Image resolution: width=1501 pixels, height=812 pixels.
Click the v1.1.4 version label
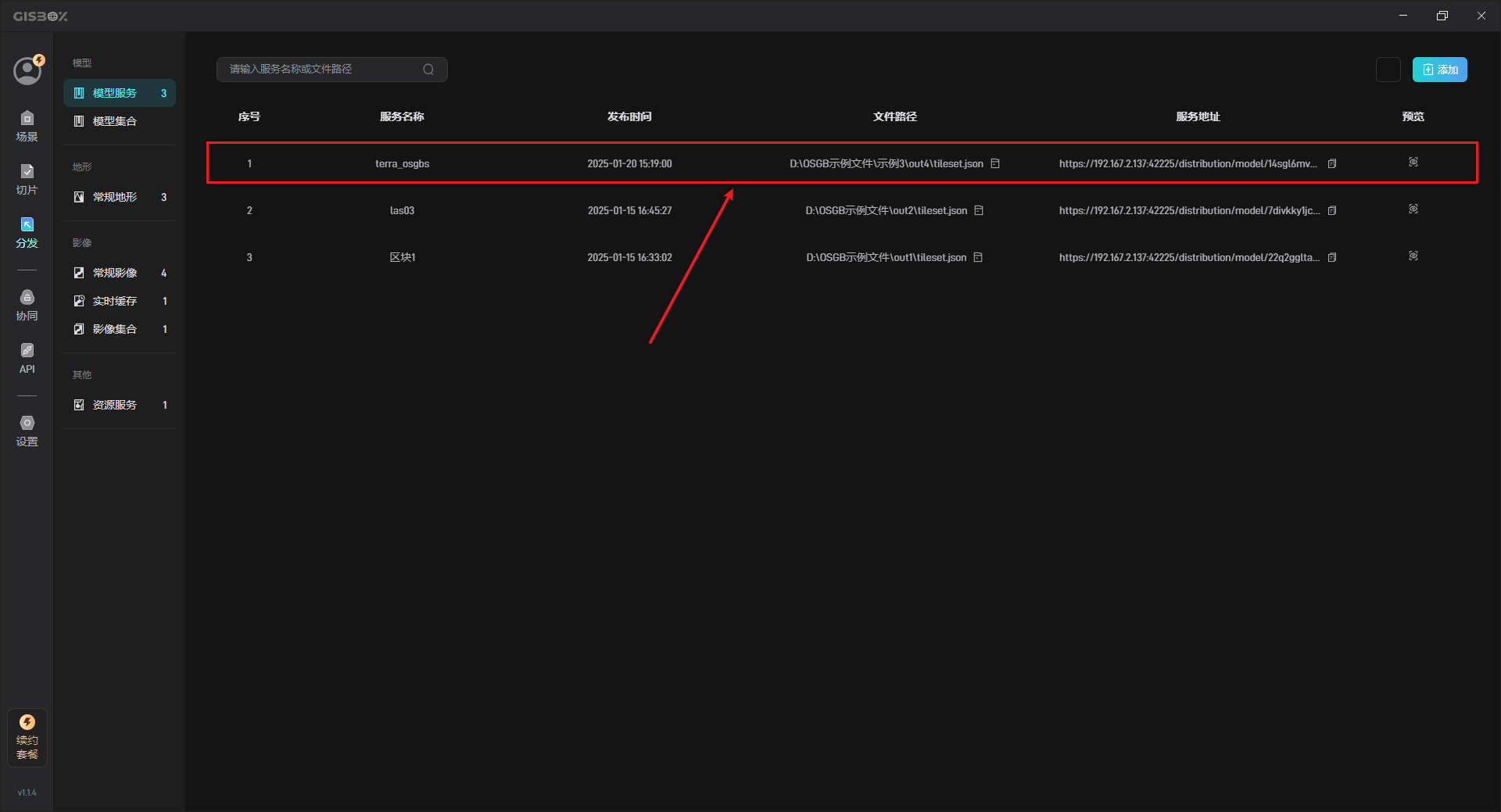pyautogui.click(x=27, y=792)
